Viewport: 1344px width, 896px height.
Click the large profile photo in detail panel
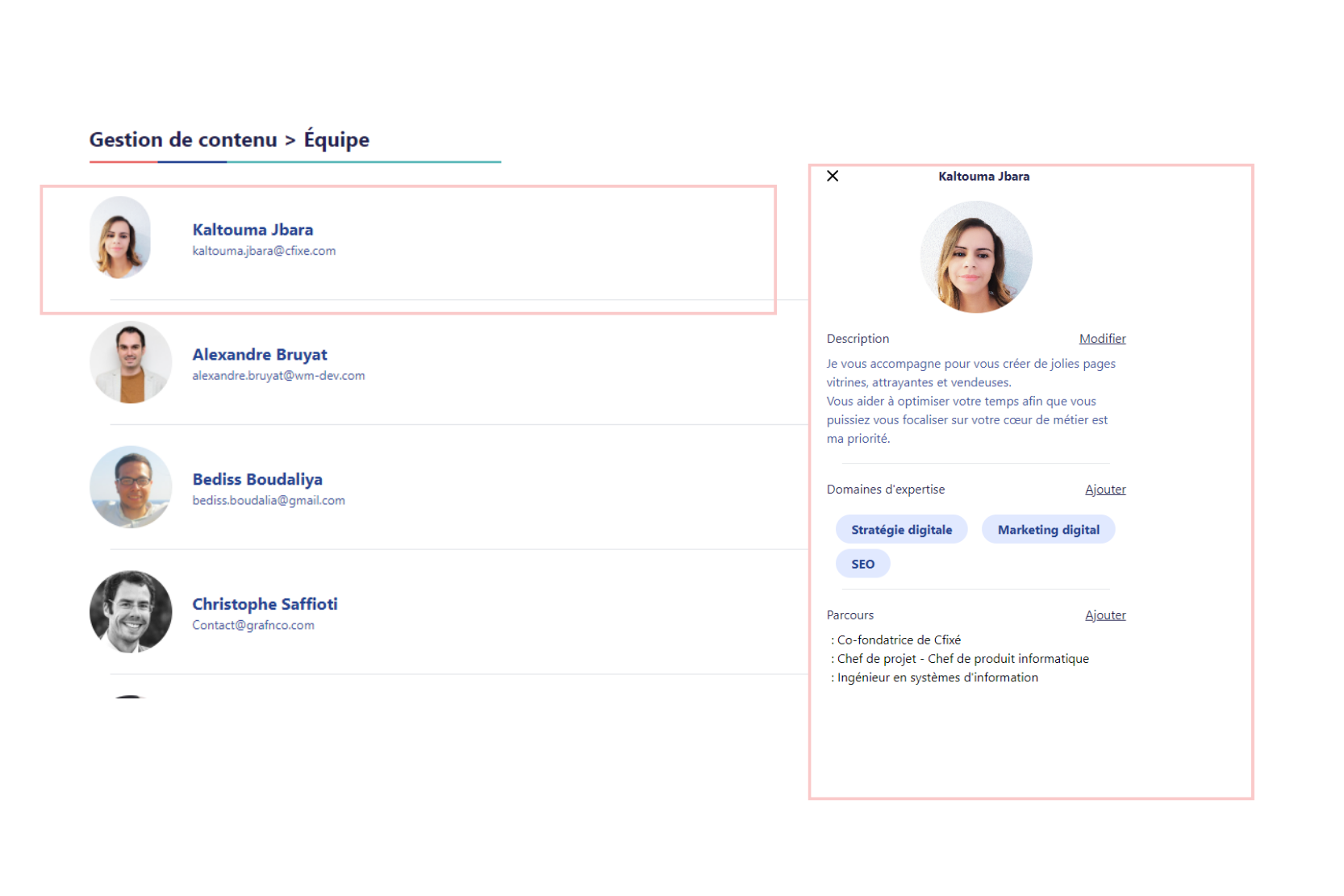976,256
